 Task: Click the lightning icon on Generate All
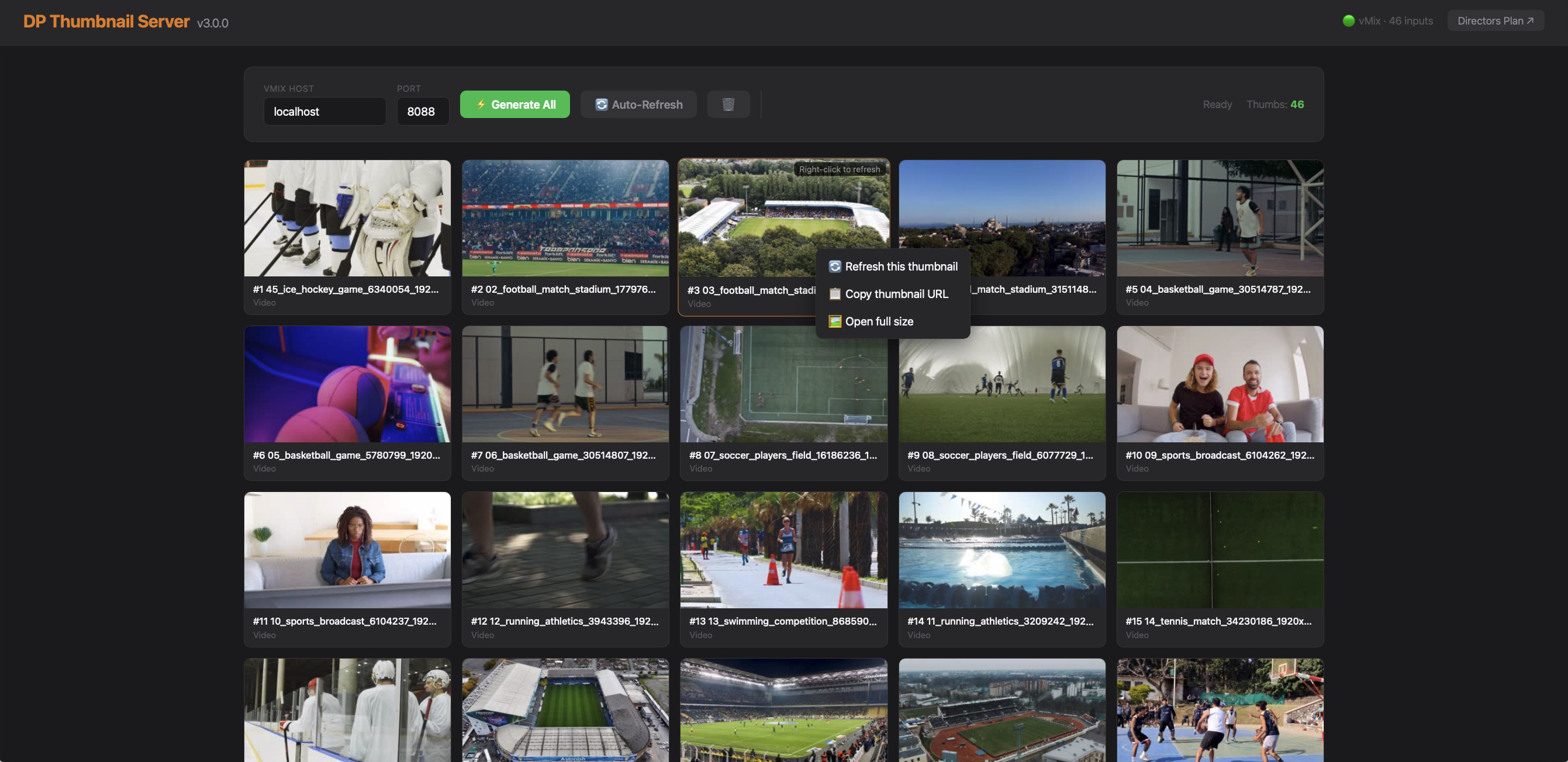[x=481, y=104]
